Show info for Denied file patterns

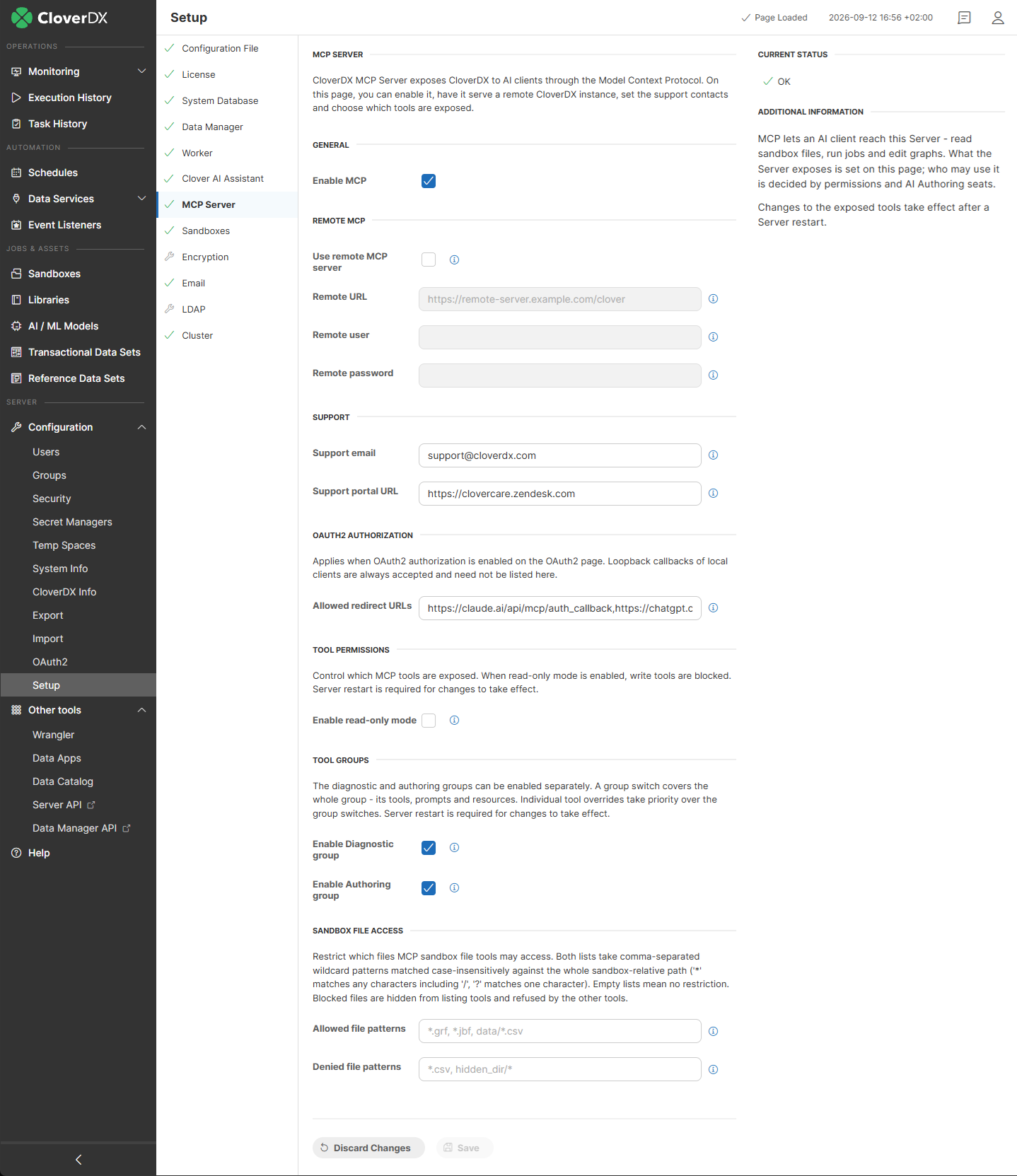tap(713, 1070)
